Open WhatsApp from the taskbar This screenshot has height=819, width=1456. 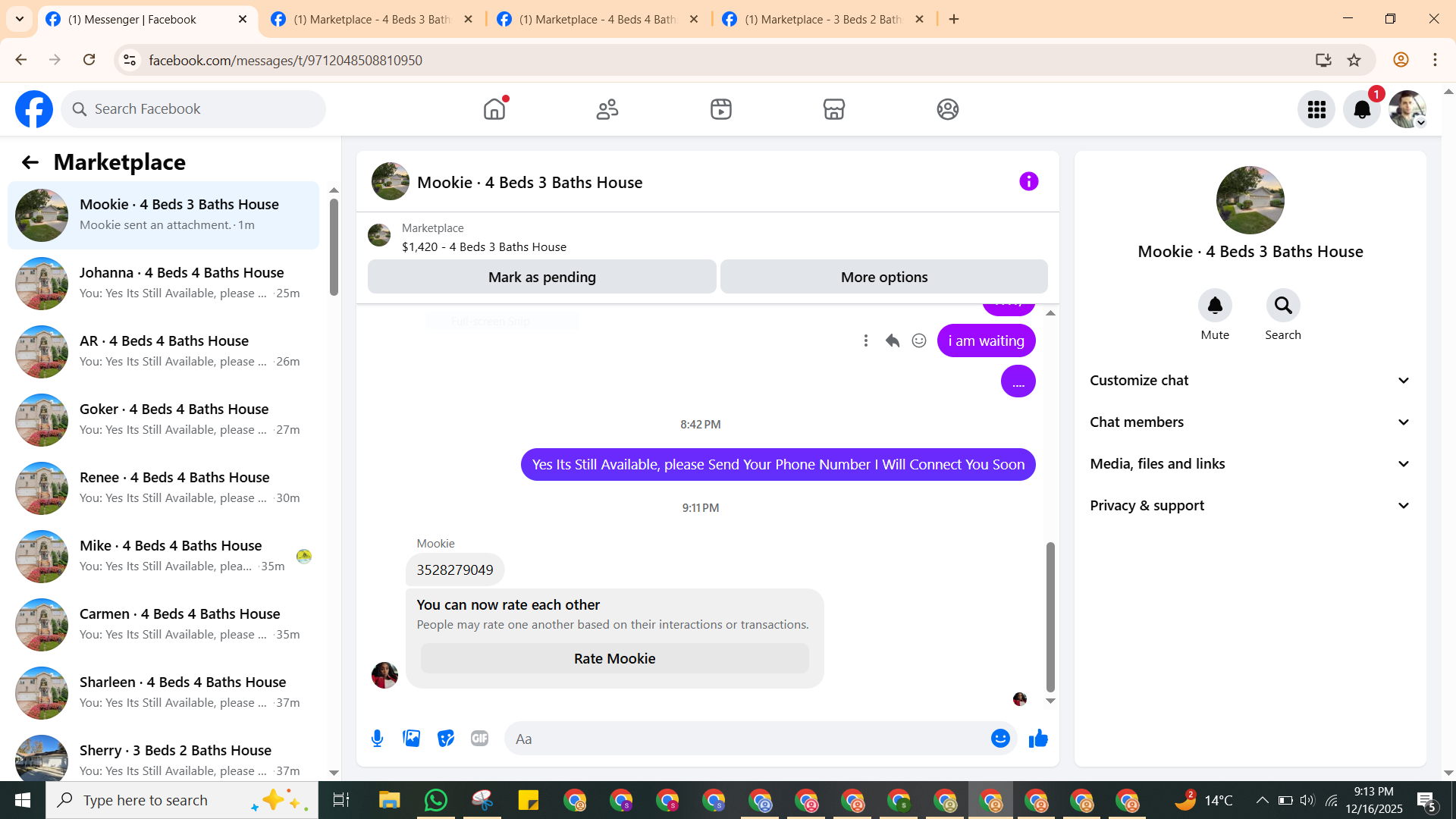pos(436,800)
